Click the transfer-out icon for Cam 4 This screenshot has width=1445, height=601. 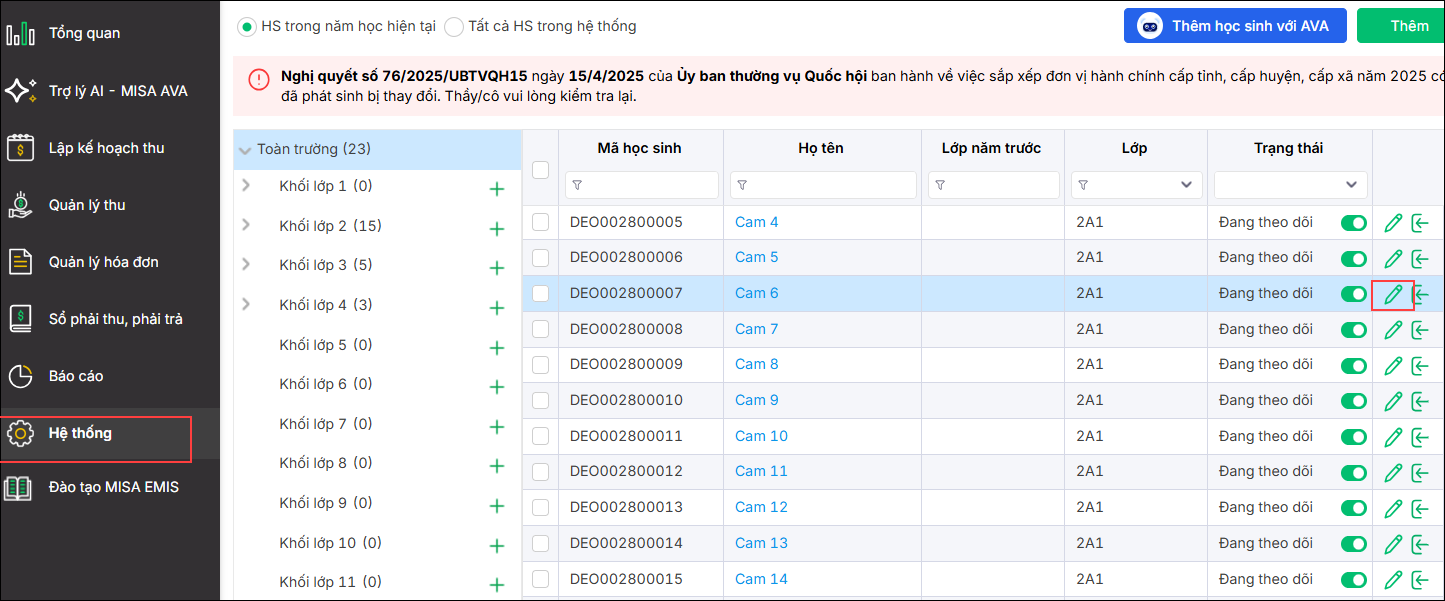pyautogui.click(x=1420, y=223)
